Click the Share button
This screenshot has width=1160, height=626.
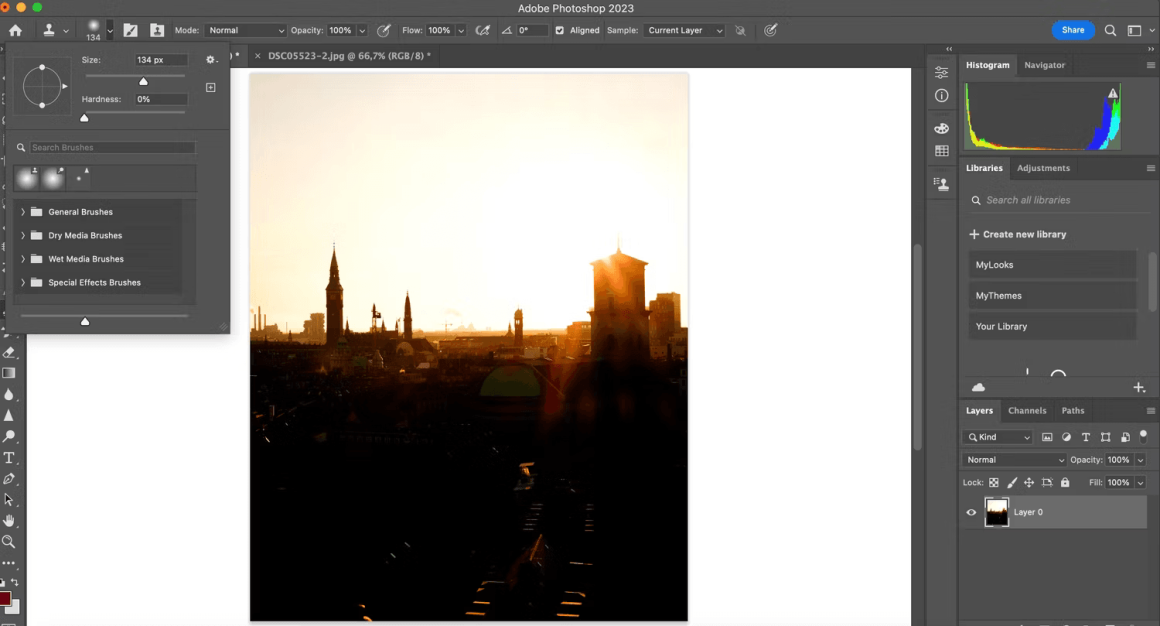[1073, 30]
